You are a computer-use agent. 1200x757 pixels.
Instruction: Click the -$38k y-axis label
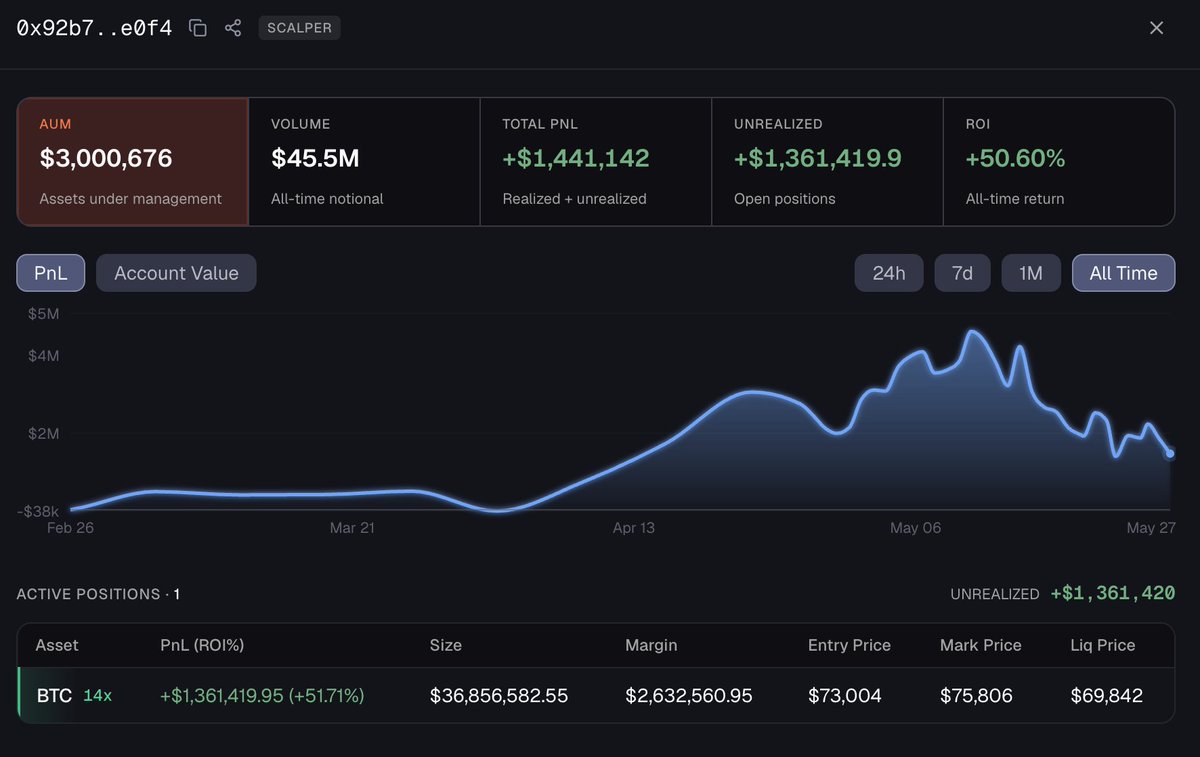39,511
